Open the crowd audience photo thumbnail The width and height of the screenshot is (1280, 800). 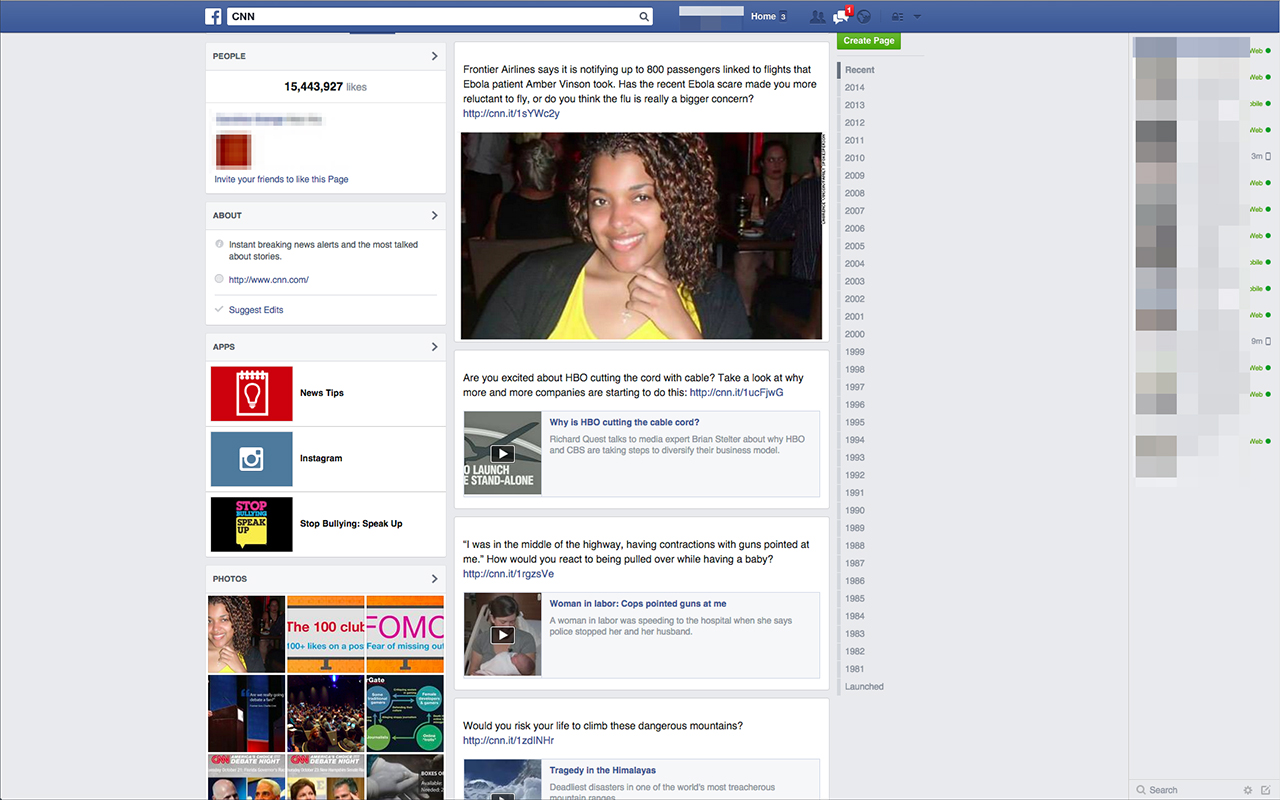(325, 713)
